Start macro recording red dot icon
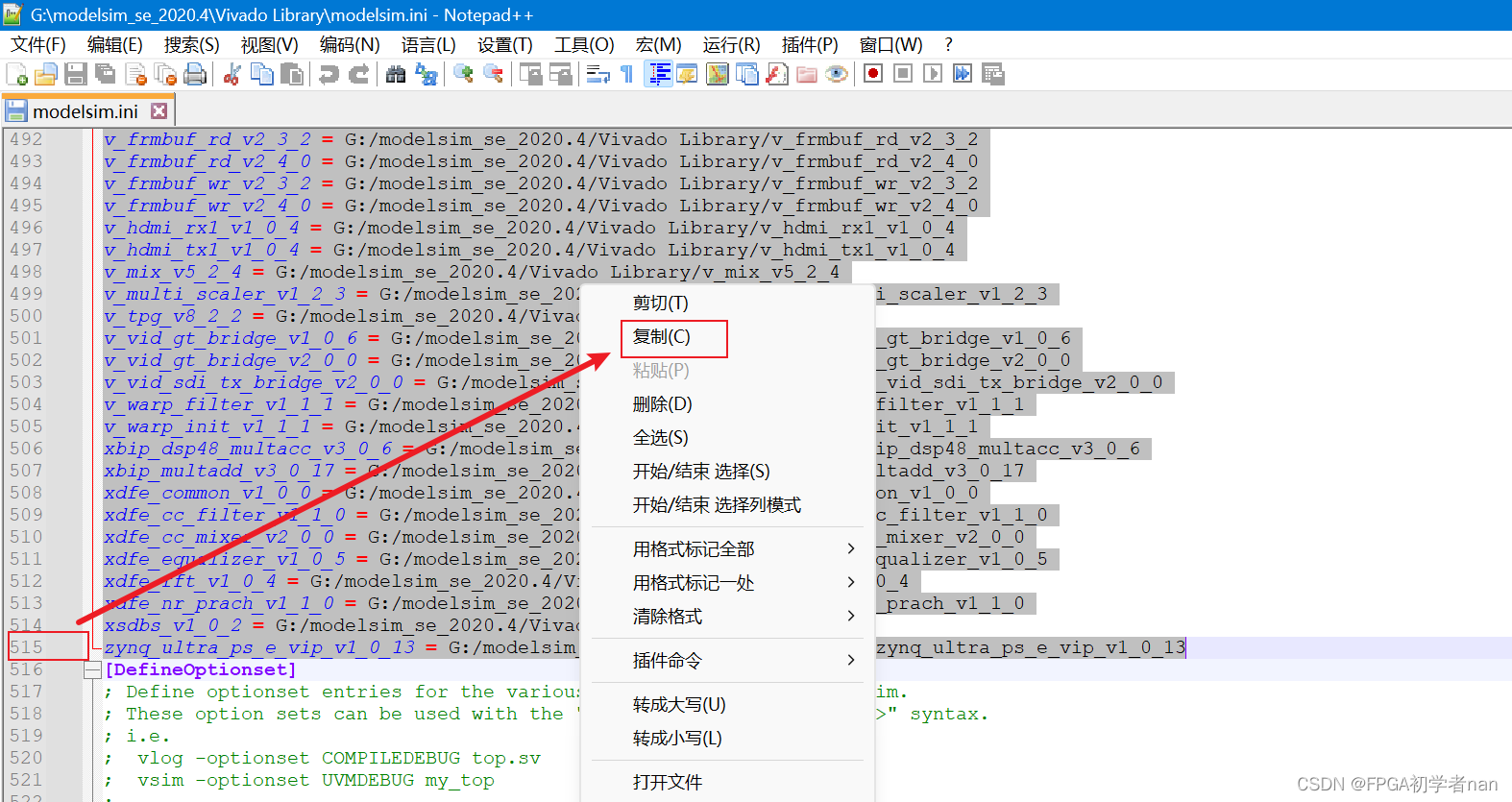 click(873, 74)
